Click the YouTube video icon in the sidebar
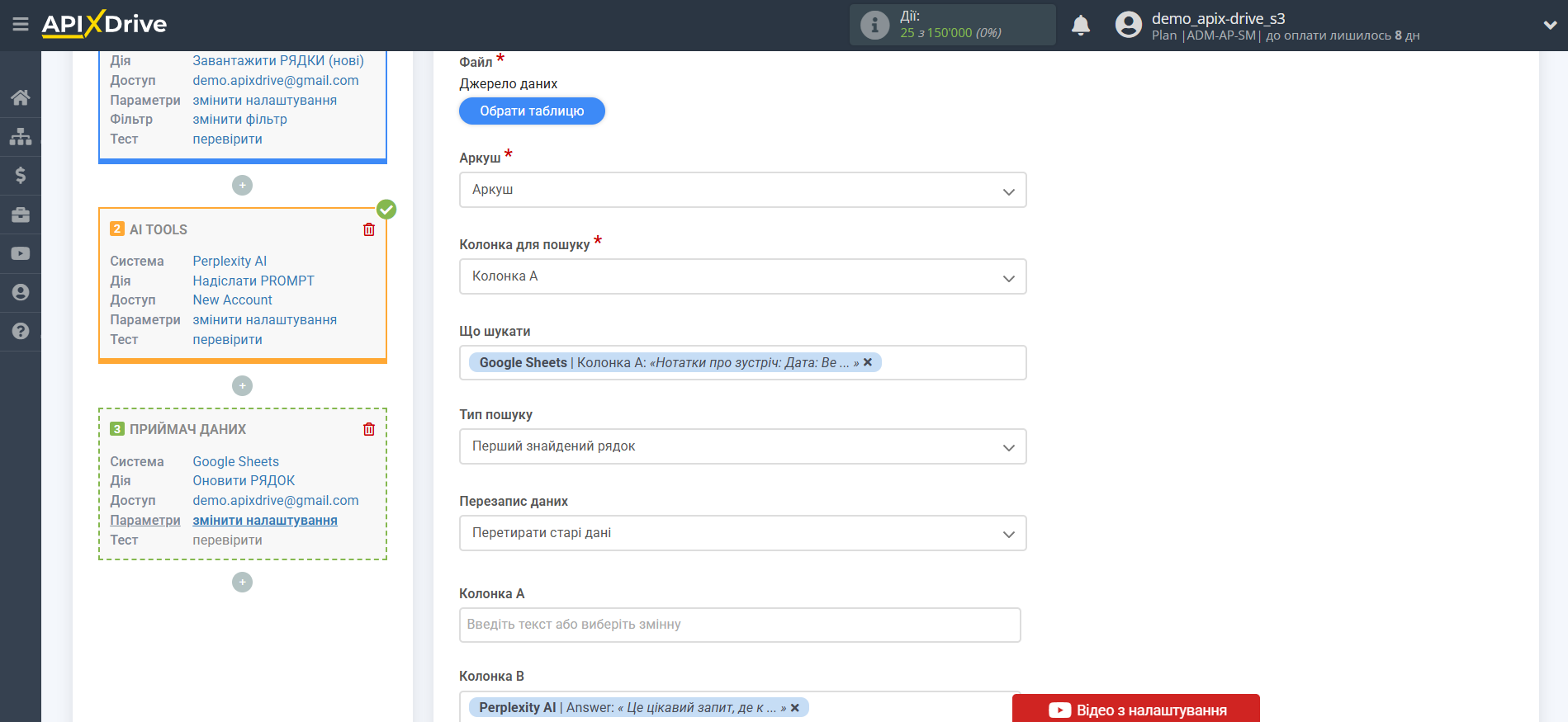 [21, 253]
